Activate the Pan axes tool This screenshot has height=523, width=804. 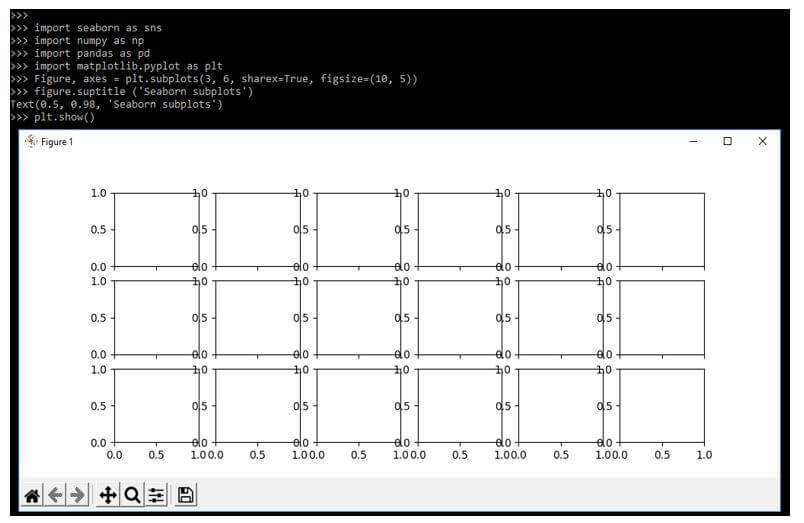108,496
